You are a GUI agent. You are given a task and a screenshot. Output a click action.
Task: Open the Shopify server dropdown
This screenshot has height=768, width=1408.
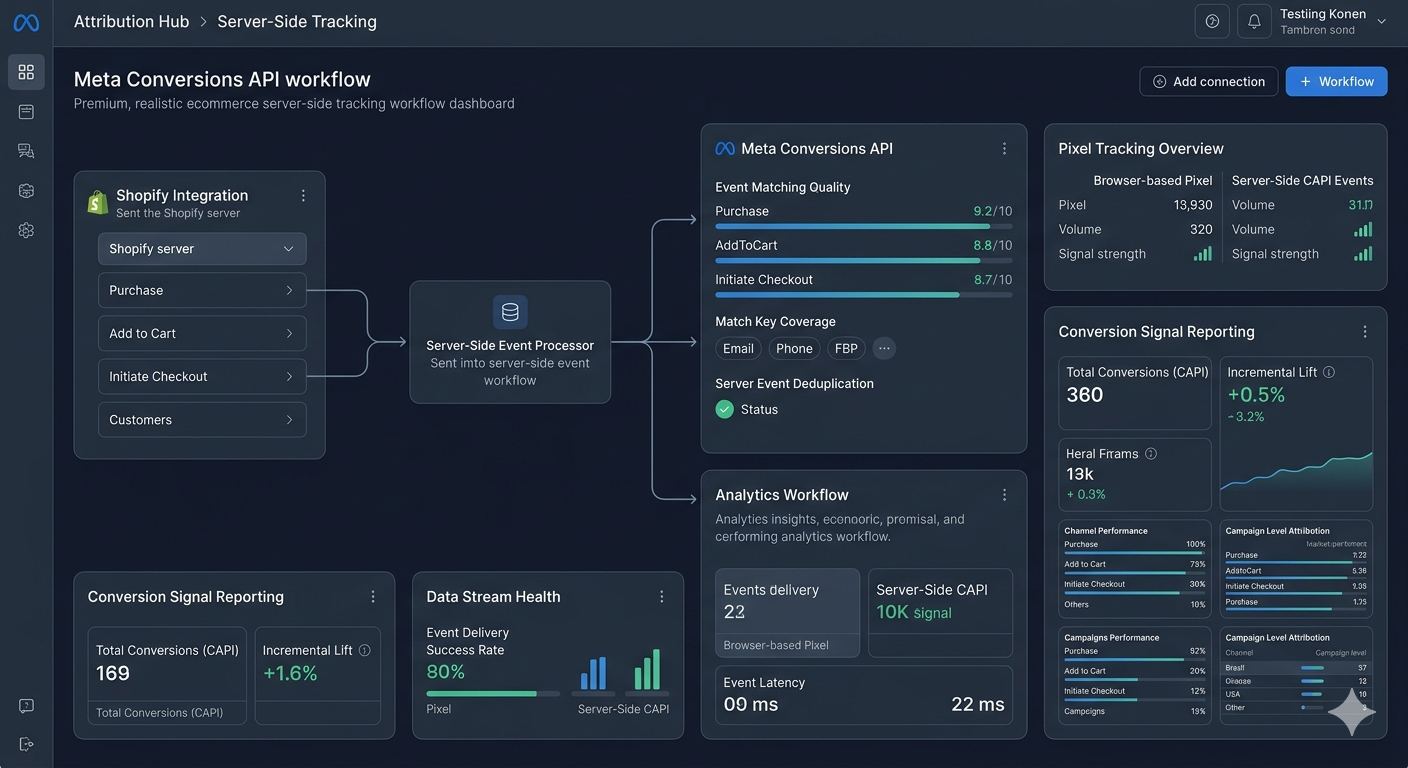[202, 248]
